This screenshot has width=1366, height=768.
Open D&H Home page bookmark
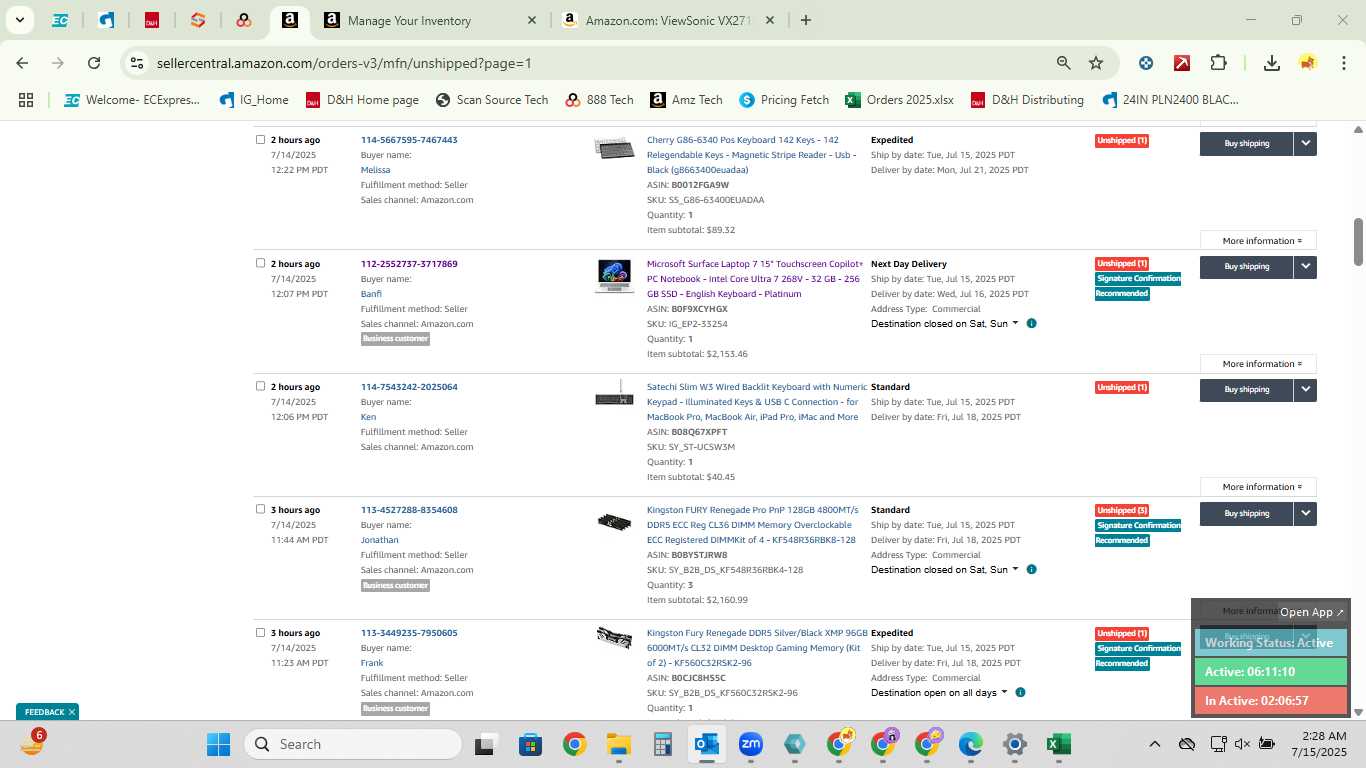pyautogui.click(x=362, y=100)
